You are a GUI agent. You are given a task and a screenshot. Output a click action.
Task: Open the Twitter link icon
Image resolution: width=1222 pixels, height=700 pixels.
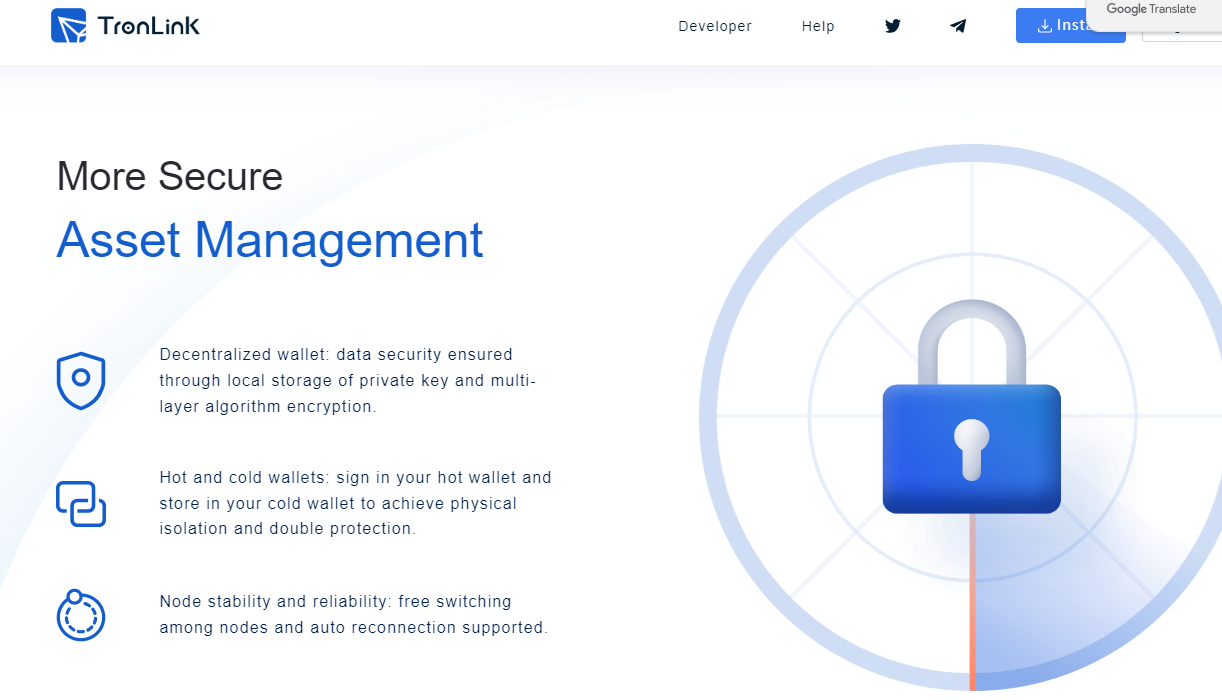pyautogui.click(x=893, y=26)
